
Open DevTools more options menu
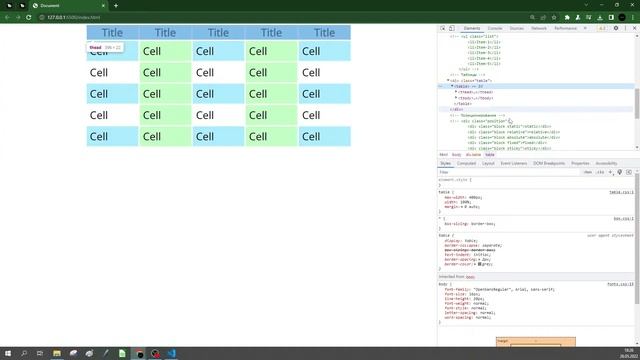(625, 28)
